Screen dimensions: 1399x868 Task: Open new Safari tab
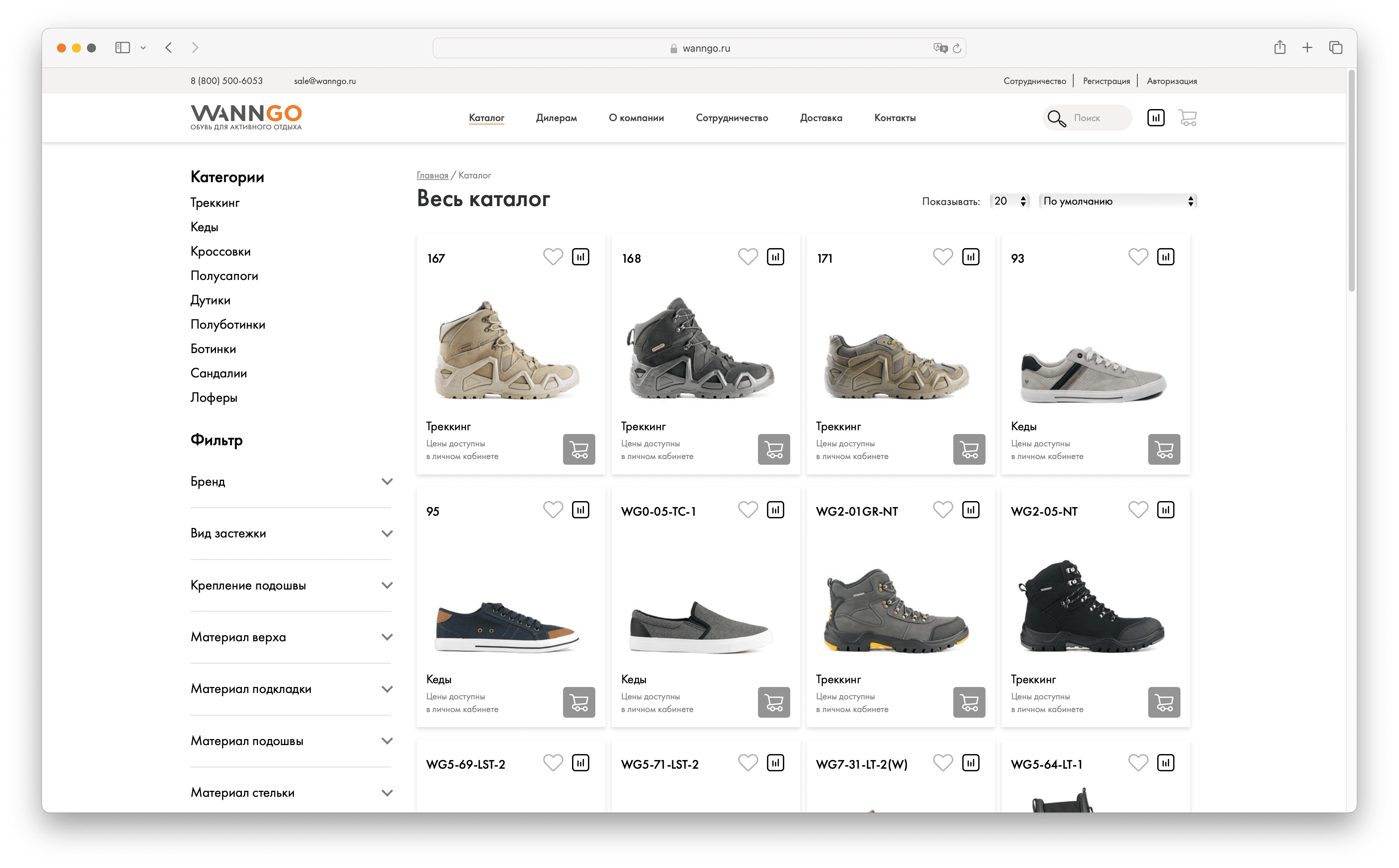pos(1307,48)
